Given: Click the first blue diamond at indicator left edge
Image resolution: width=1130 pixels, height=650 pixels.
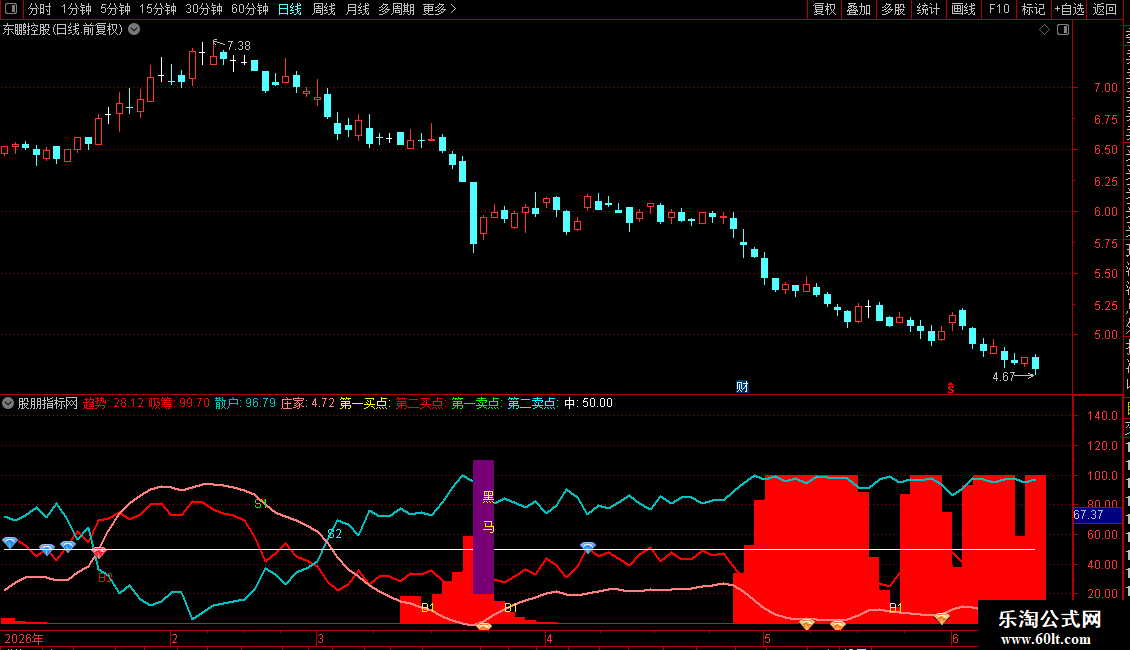Looking at the screenshot, I should (x=10, y=542).
